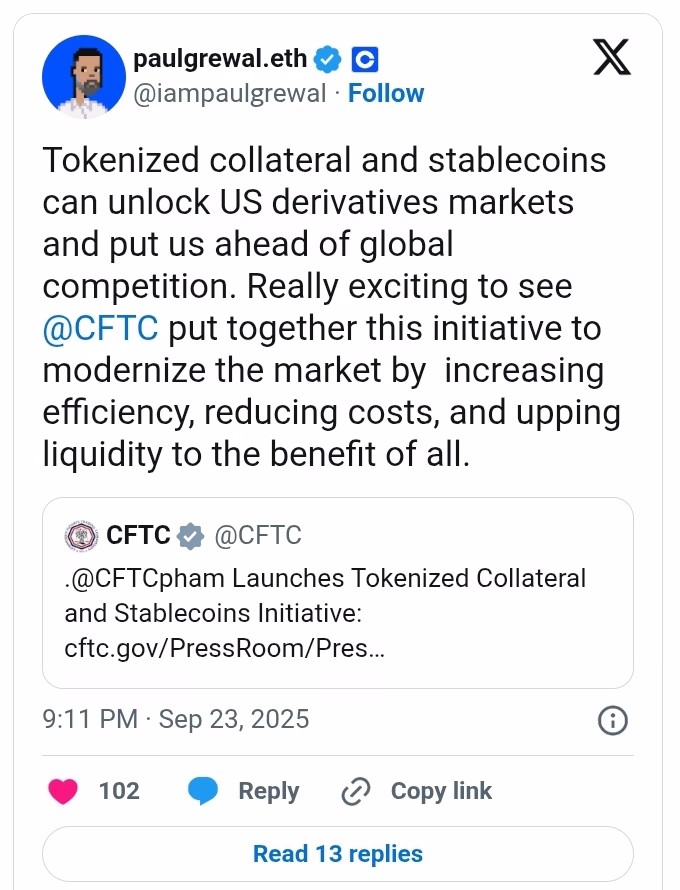Open the paulgrewal.eth display name
The height and width of the screenshot is (890, 680).
click(219, 59)
